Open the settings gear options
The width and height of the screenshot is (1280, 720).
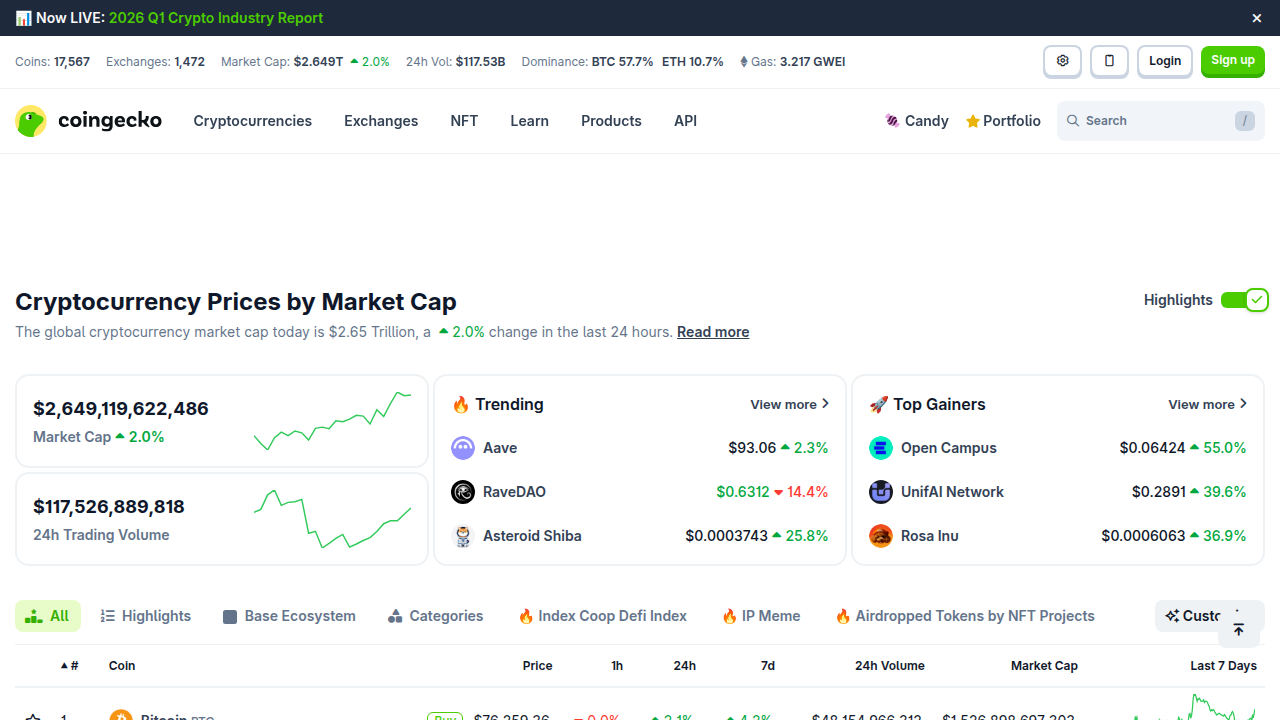point(1062,61)
